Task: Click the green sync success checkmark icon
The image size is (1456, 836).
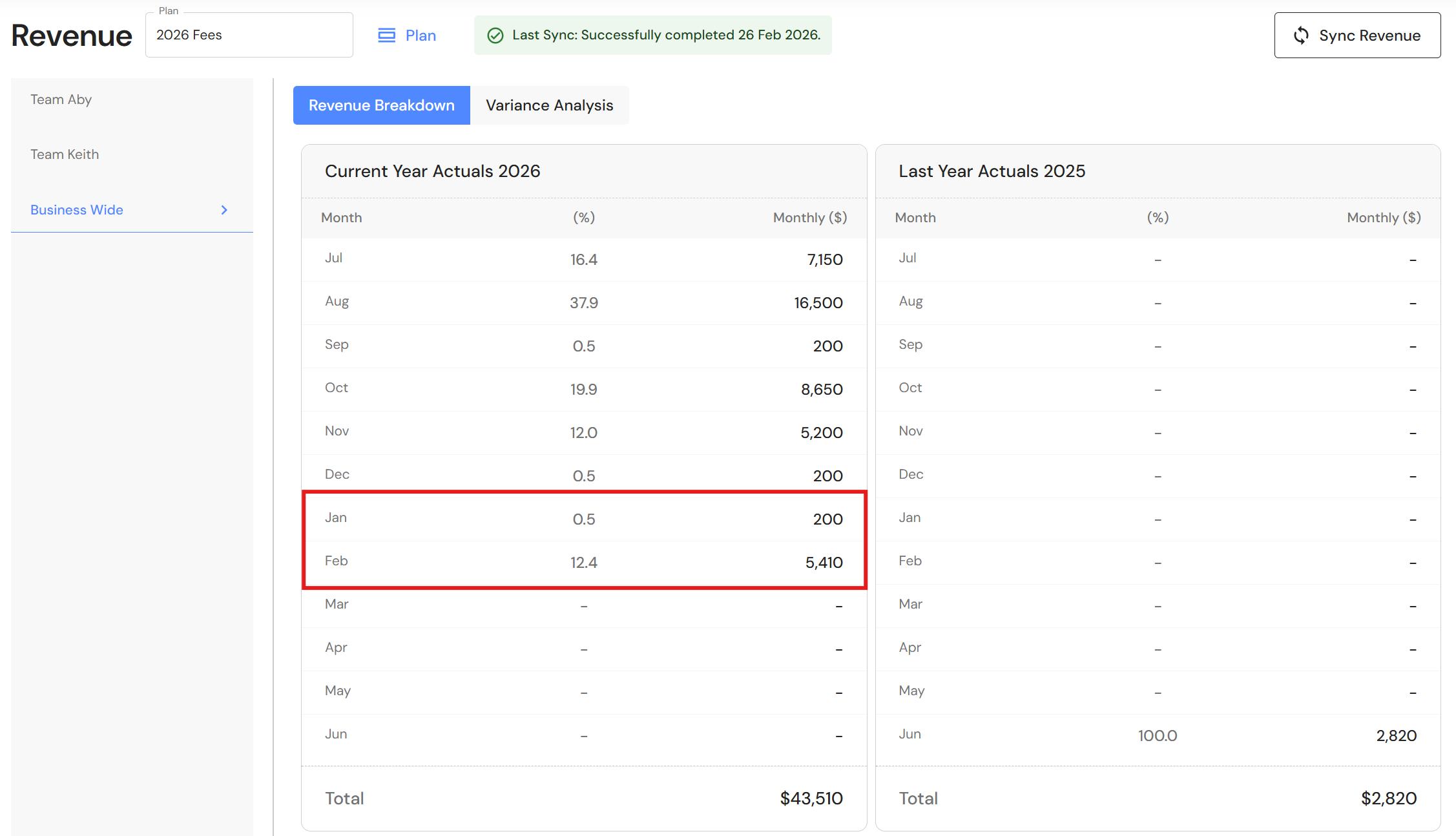Action: [x=495, y=36]
